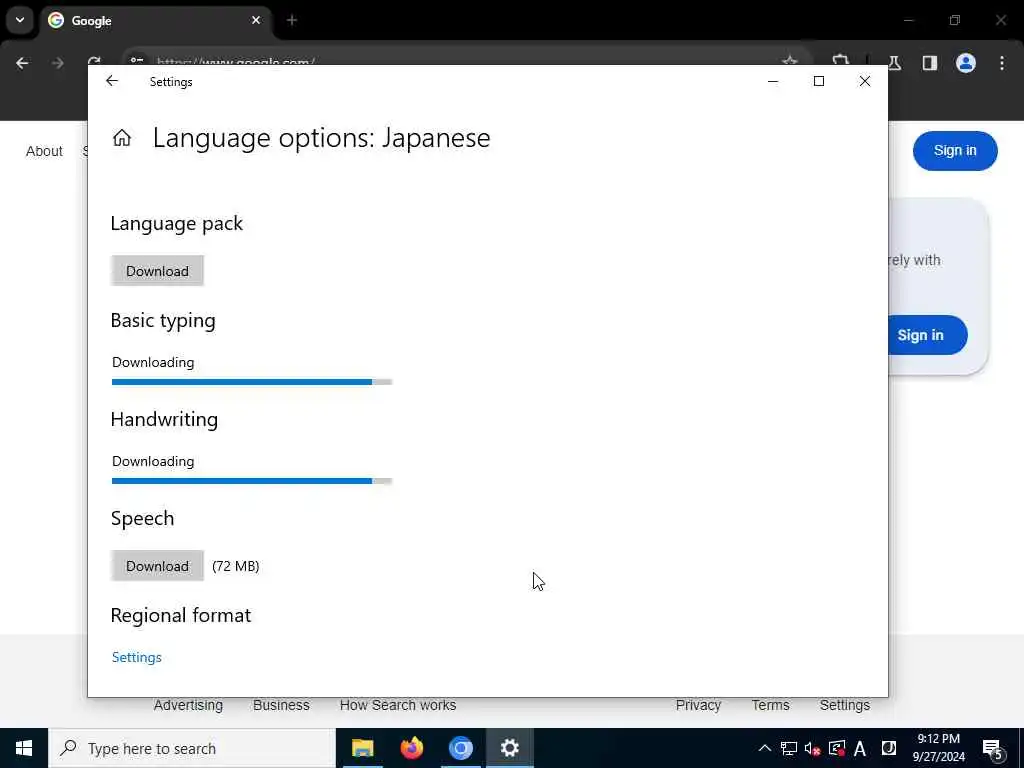Open Chrome extensions puzzle icon
1024x768 pixels.
tap(840, 61)
